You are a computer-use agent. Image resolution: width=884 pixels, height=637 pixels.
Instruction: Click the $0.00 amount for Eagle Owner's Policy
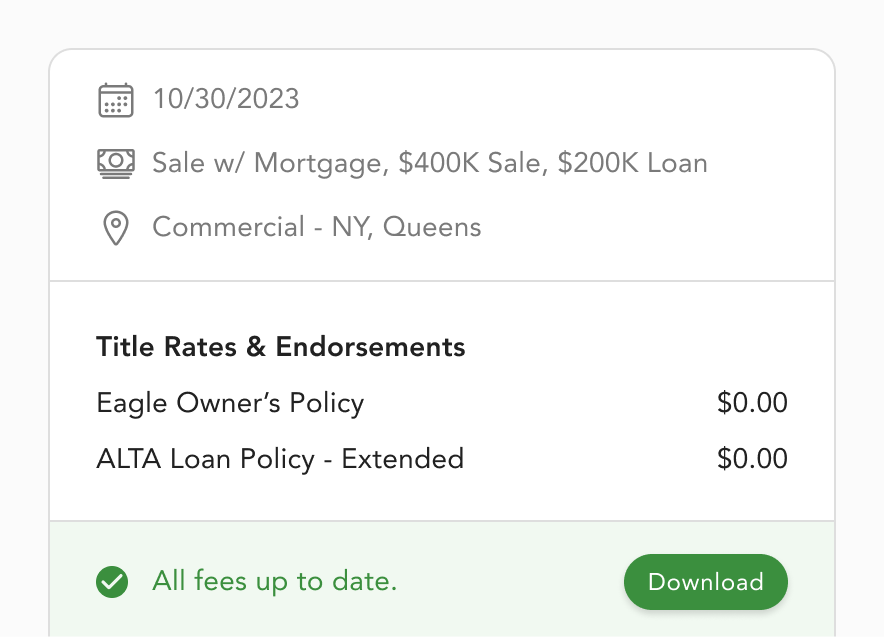pos(752,403)
